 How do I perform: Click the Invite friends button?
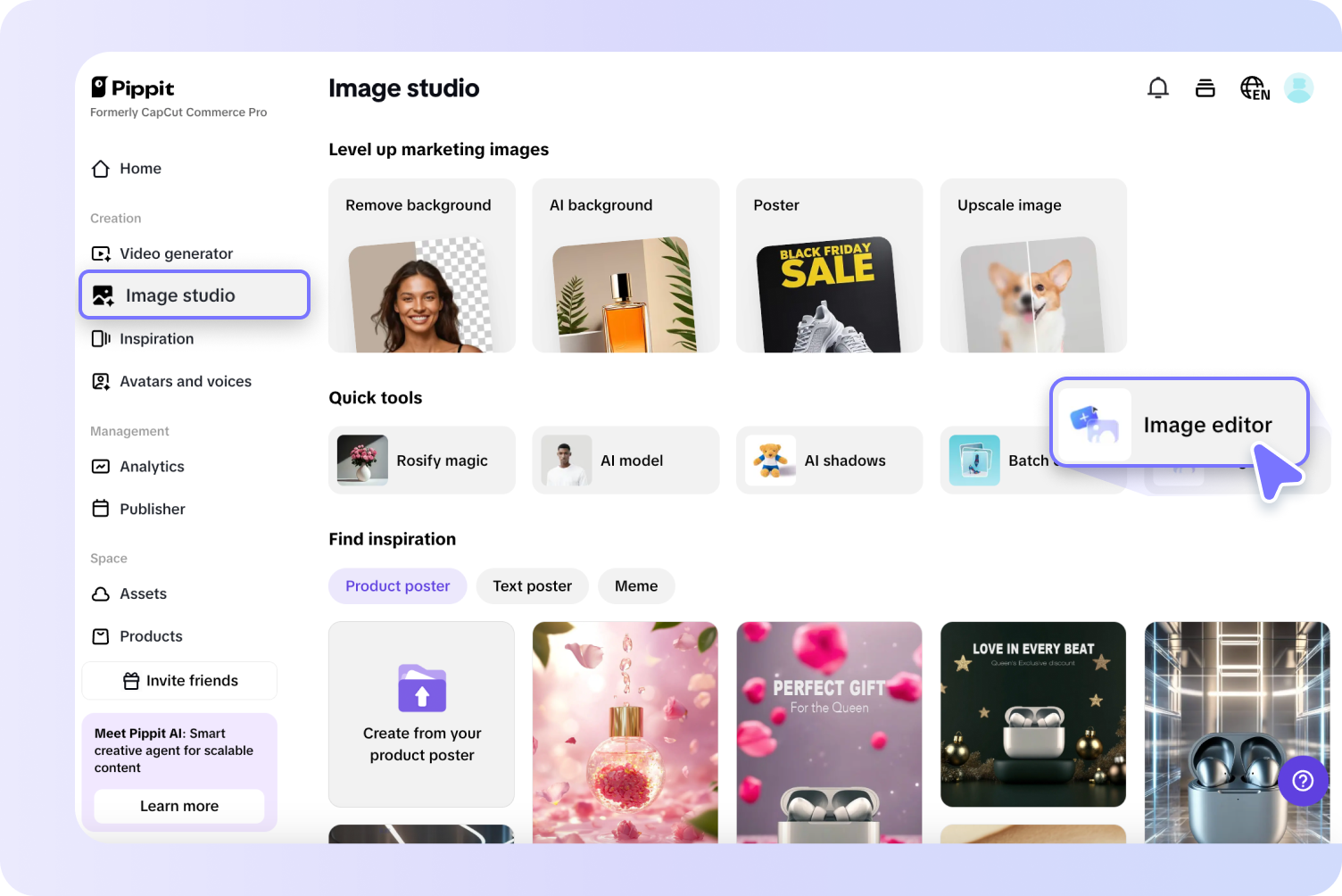point(178,680)
